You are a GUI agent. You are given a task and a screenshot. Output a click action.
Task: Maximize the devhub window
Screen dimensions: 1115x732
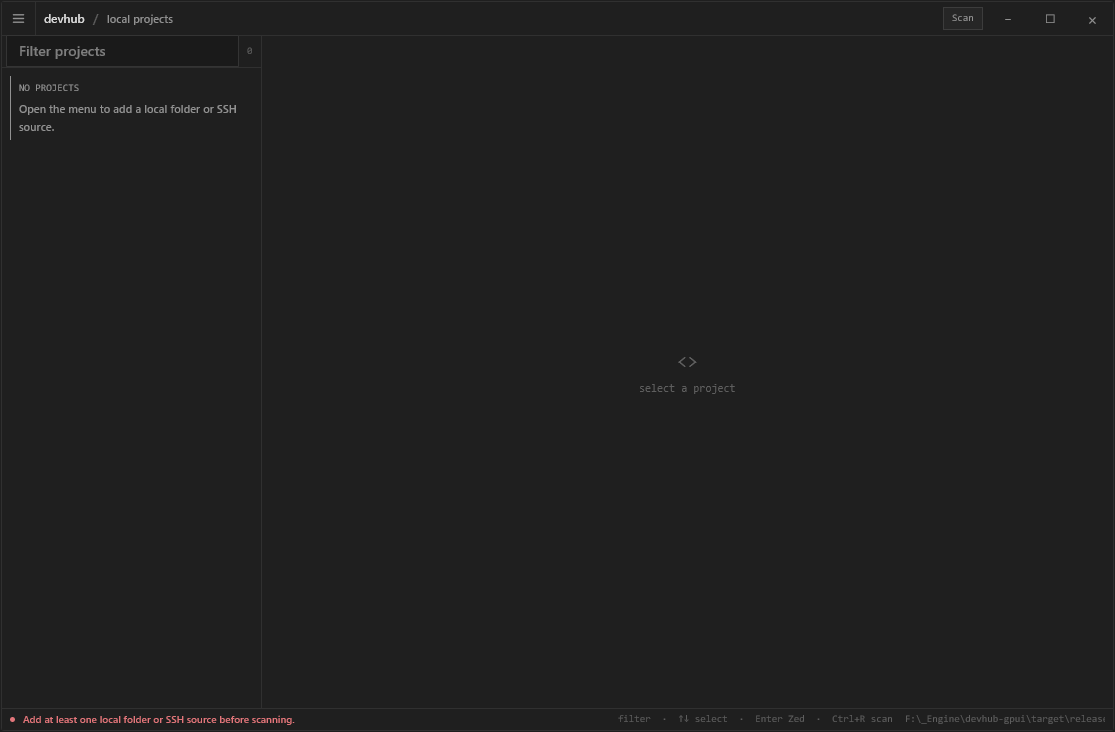[1050, 19]
